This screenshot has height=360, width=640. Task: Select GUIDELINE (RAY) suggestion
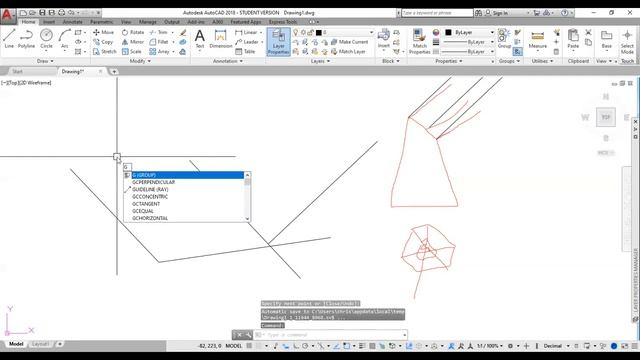point(184,190)
